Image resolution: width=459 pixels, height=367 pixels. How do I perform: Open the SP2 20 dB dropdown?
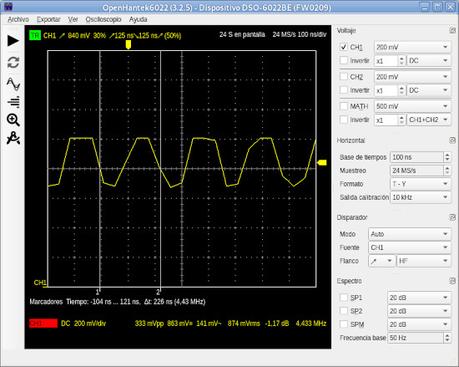tap(419, 311)
